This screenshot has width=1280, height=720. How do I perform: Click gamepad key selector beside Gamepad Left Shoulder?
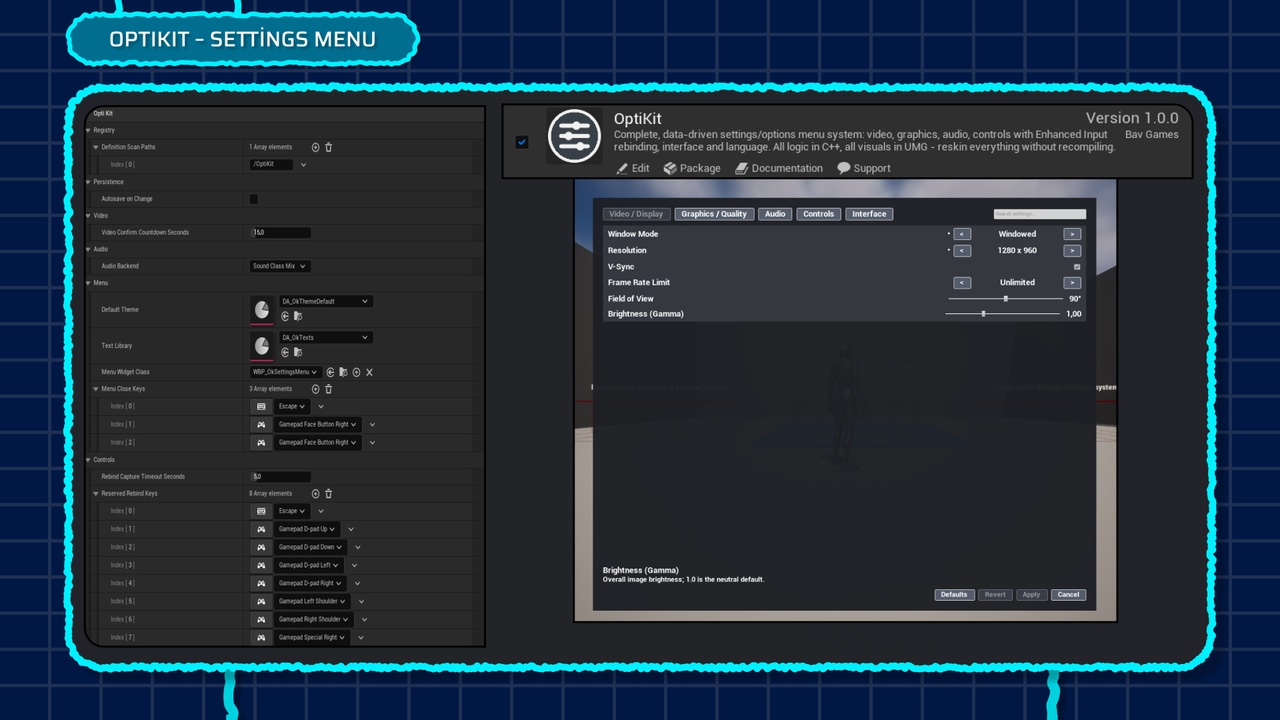pyautogui.click(x=261, y=601)
